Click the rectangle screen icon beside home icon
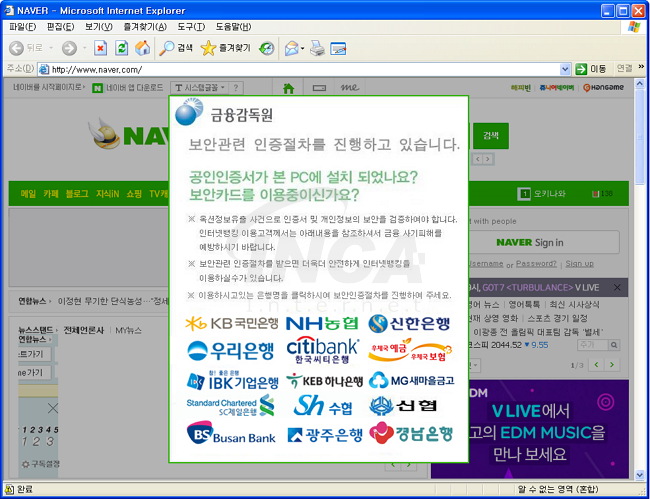The width and height of the screenshot is (650, 499). click(x=319, y=88)
